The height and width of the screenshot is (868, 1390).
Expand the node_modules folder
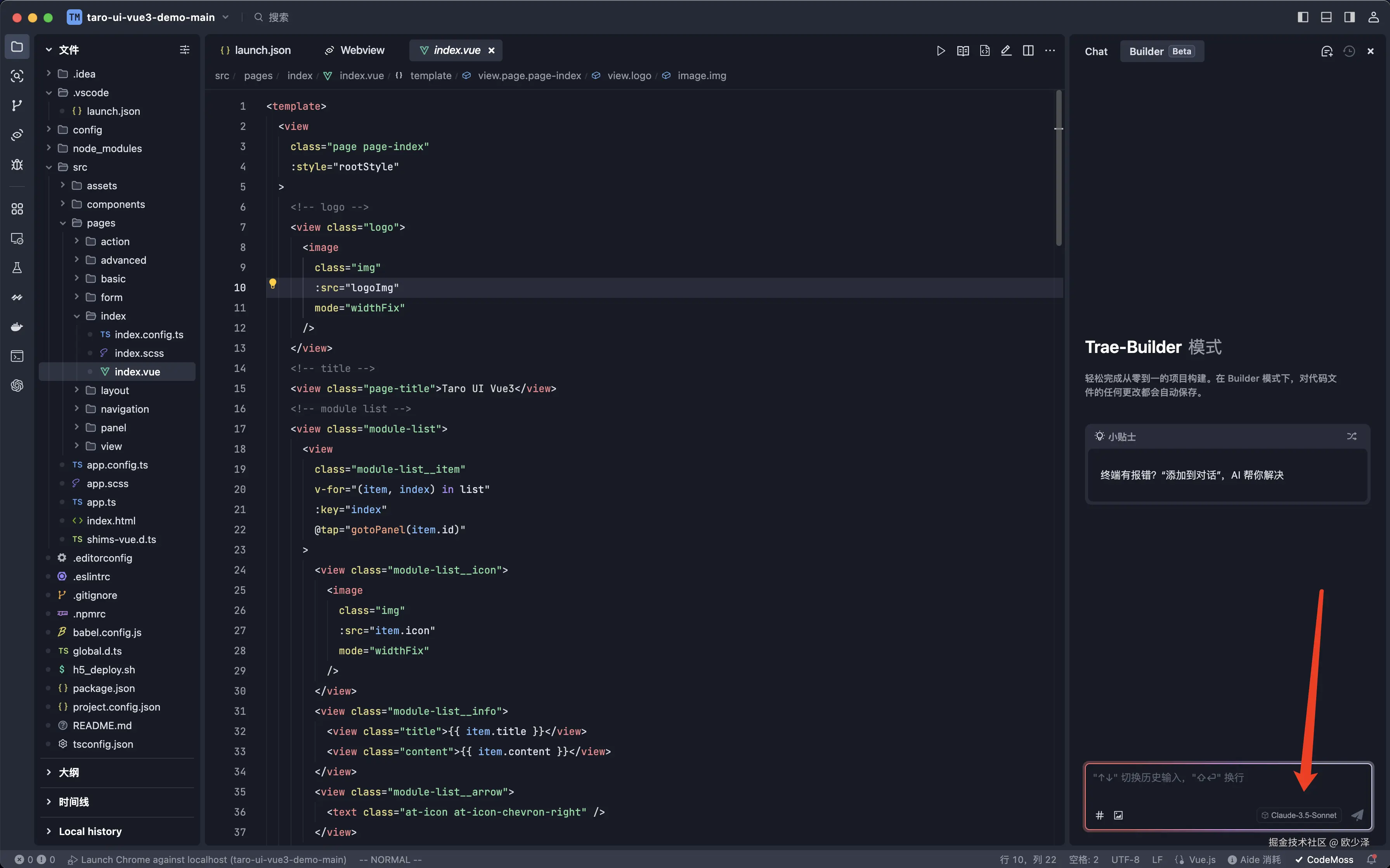point(107,149)
